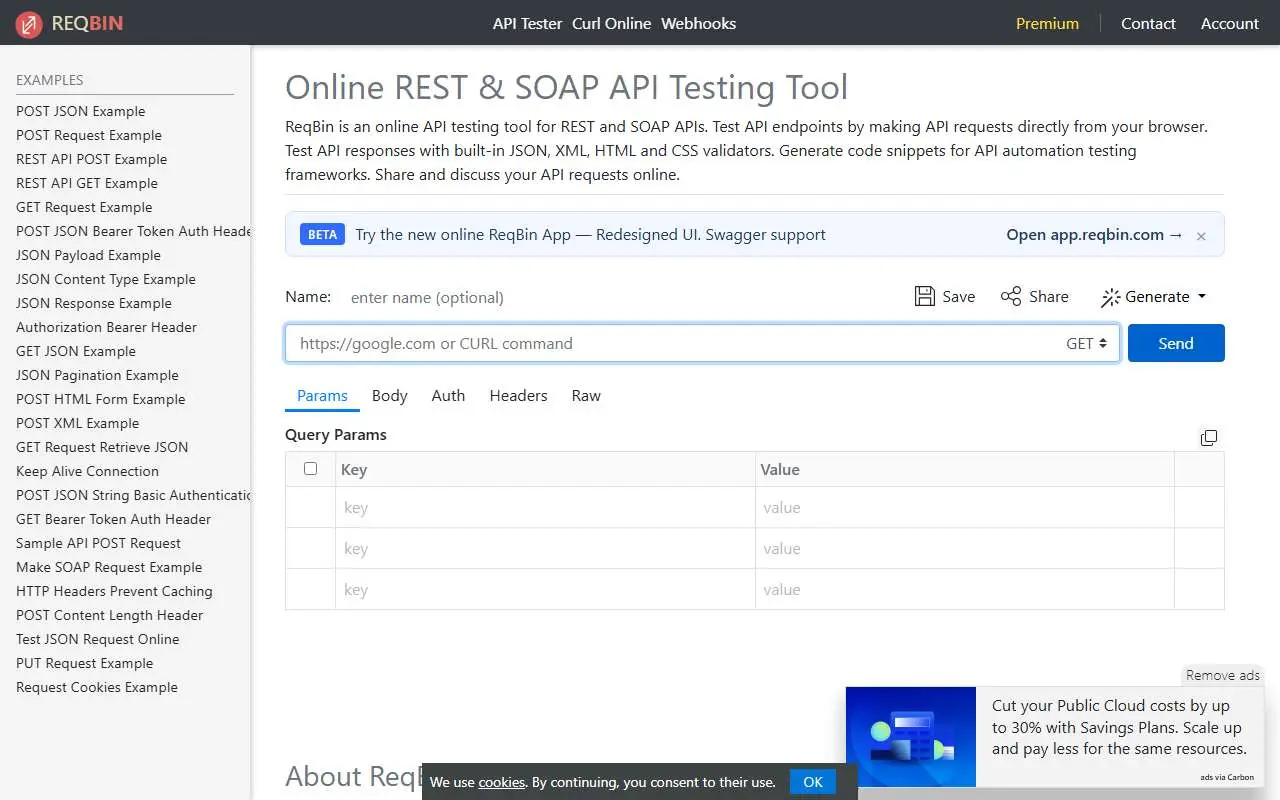Send the API request

1176,343
